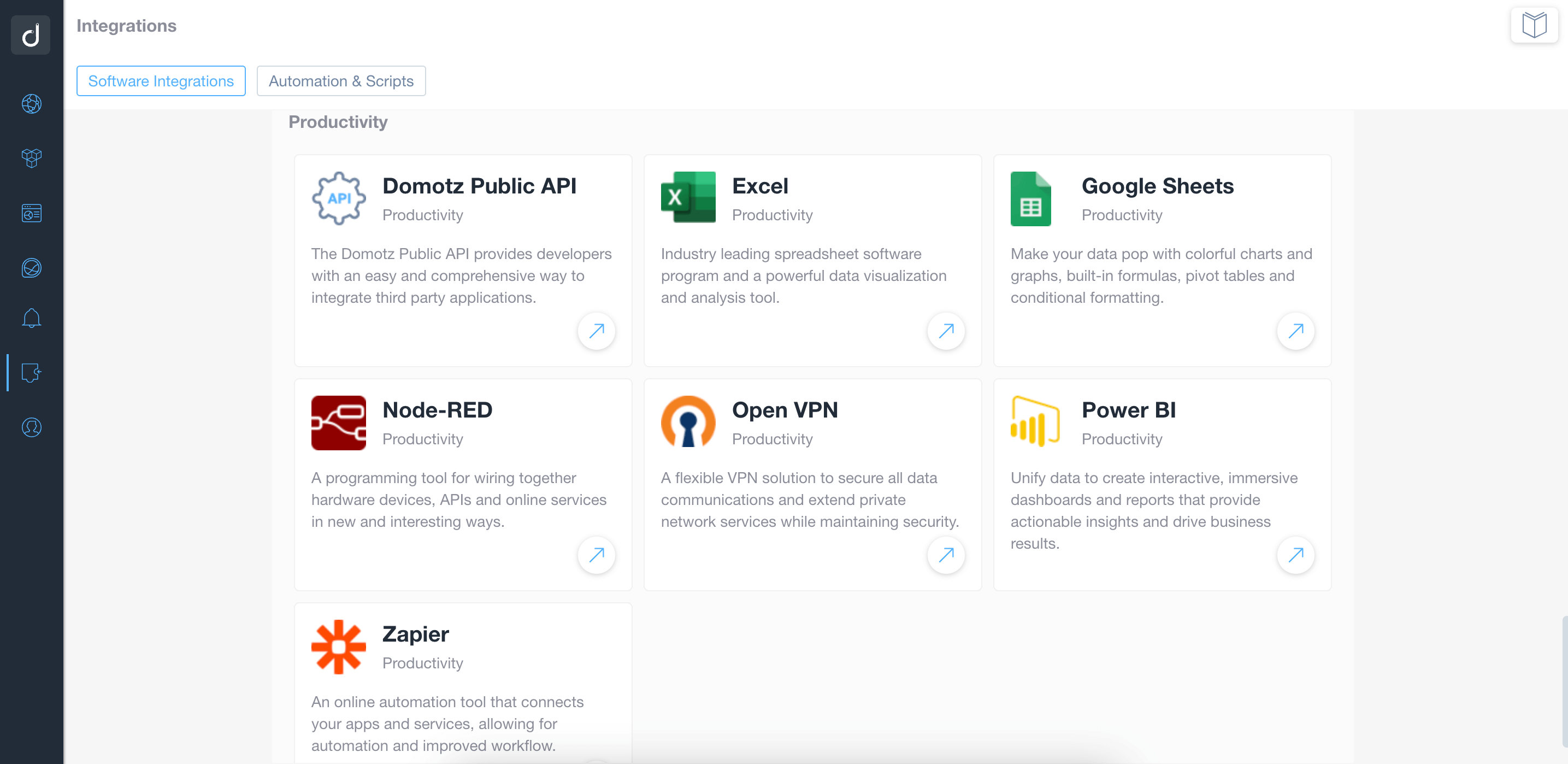Viewport: 1568px width, 764px height.
Task: Click the Productivity section heading
Action: 338,122
